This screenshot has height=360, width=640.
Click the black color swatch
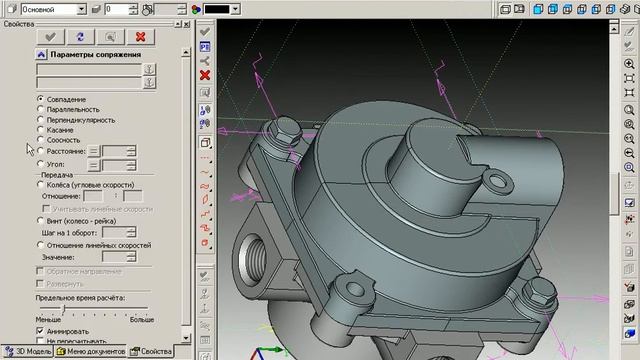(x=217, y=9)
